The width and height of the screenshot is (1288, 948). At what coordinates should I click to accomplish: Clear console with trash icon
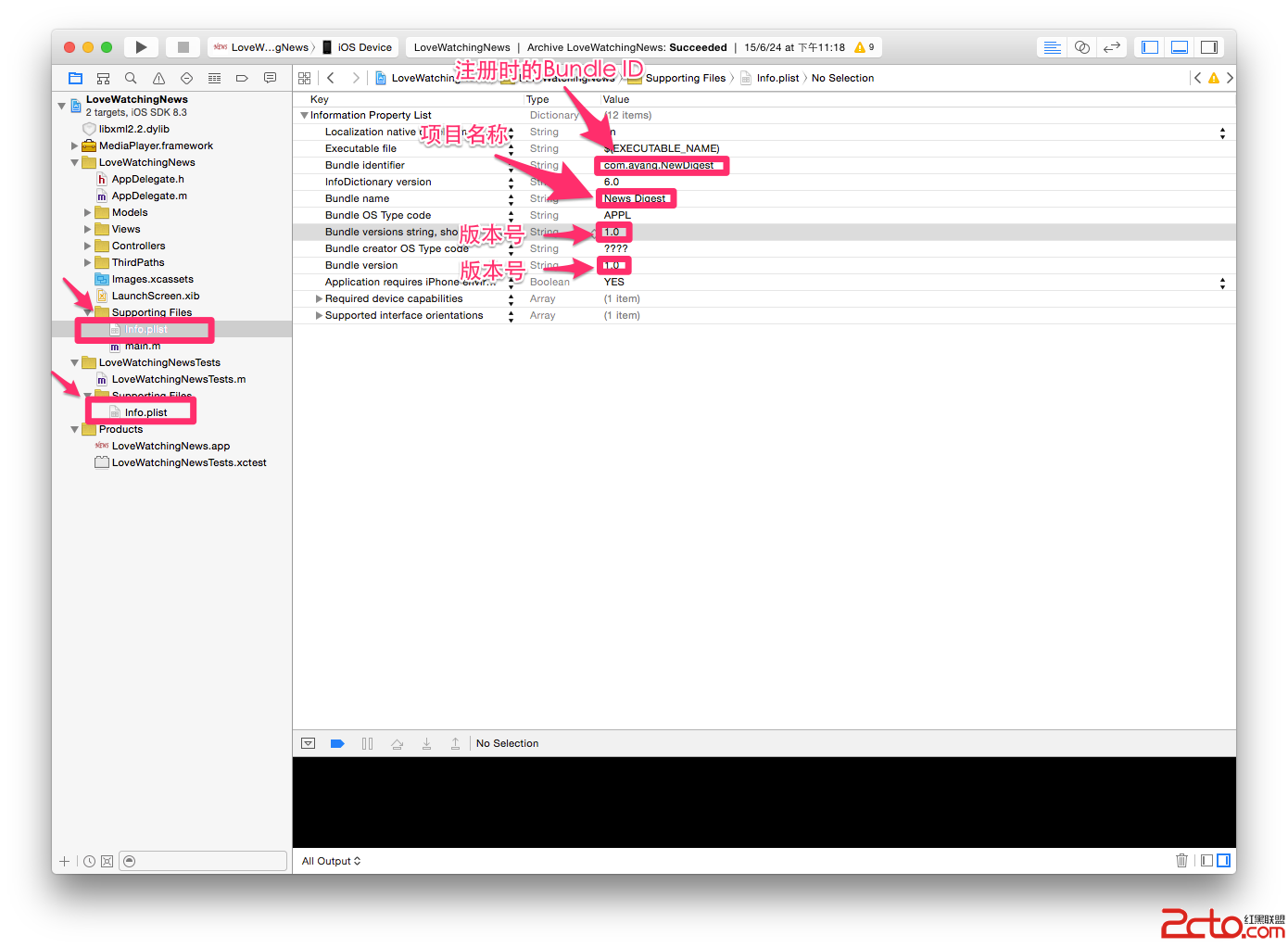(x=1181, y=861)
